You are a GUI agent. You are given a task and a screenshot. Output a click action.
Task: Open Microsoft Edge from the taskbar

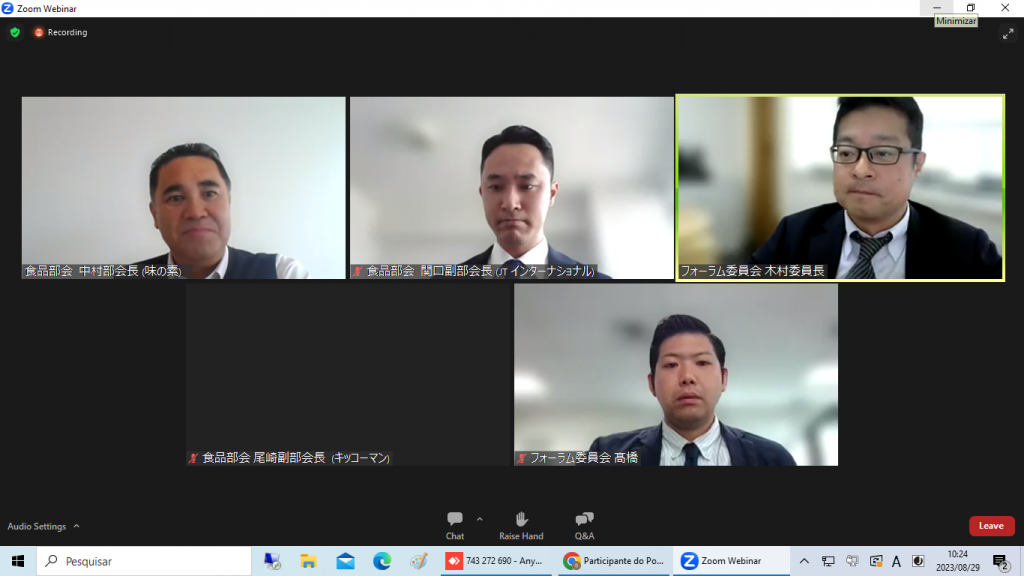point(382,561)
